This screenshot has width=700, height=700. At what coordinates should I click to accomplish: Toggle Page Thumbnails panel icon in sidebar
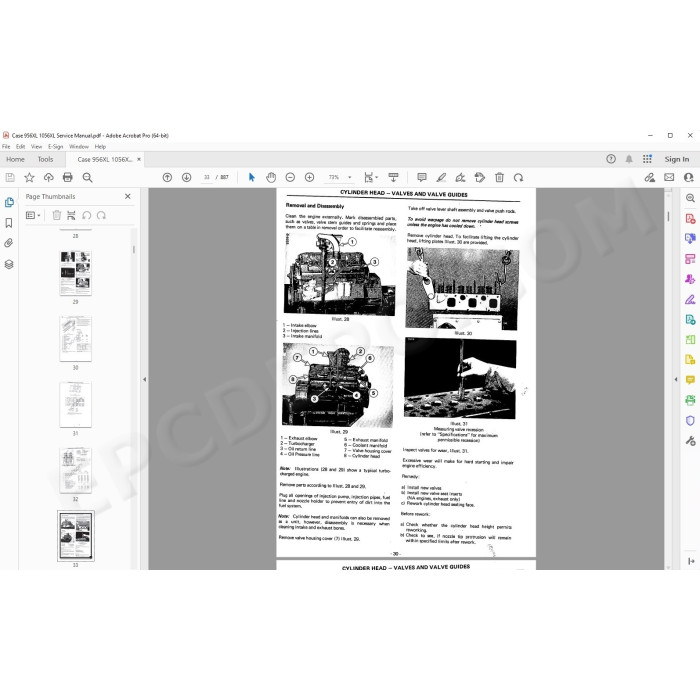coord(9,202)
